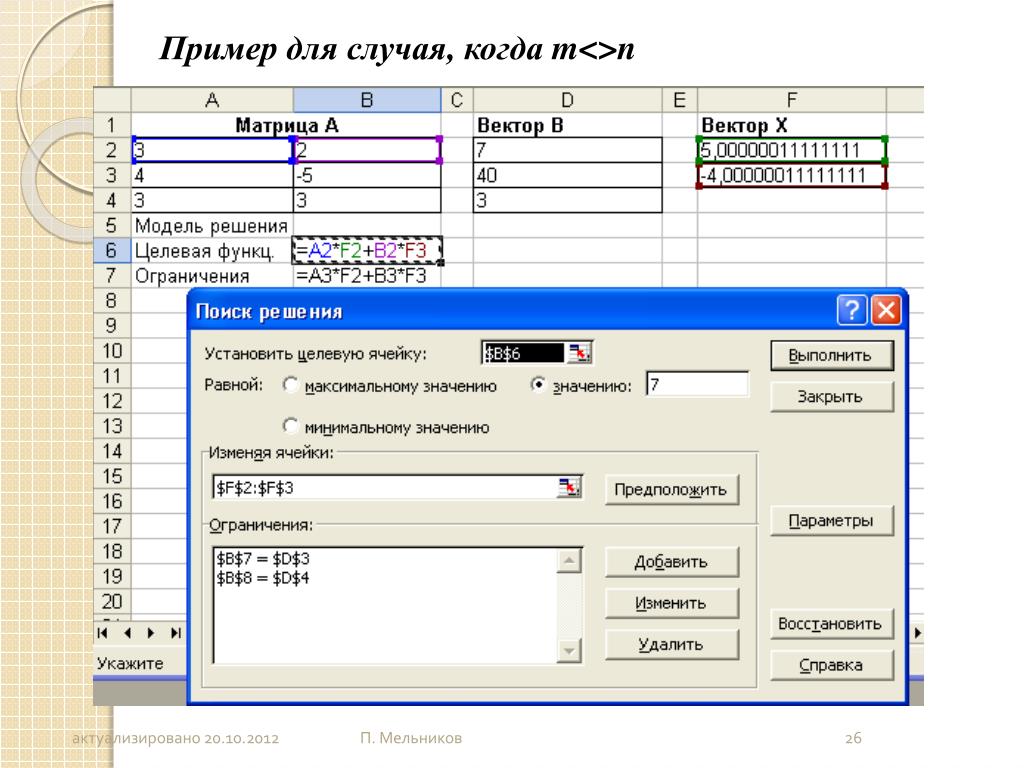The image size is (1024, 768).
Task: Click the select-all corner of the sheet
Action: pyautogui.click(x=112, y=100)
